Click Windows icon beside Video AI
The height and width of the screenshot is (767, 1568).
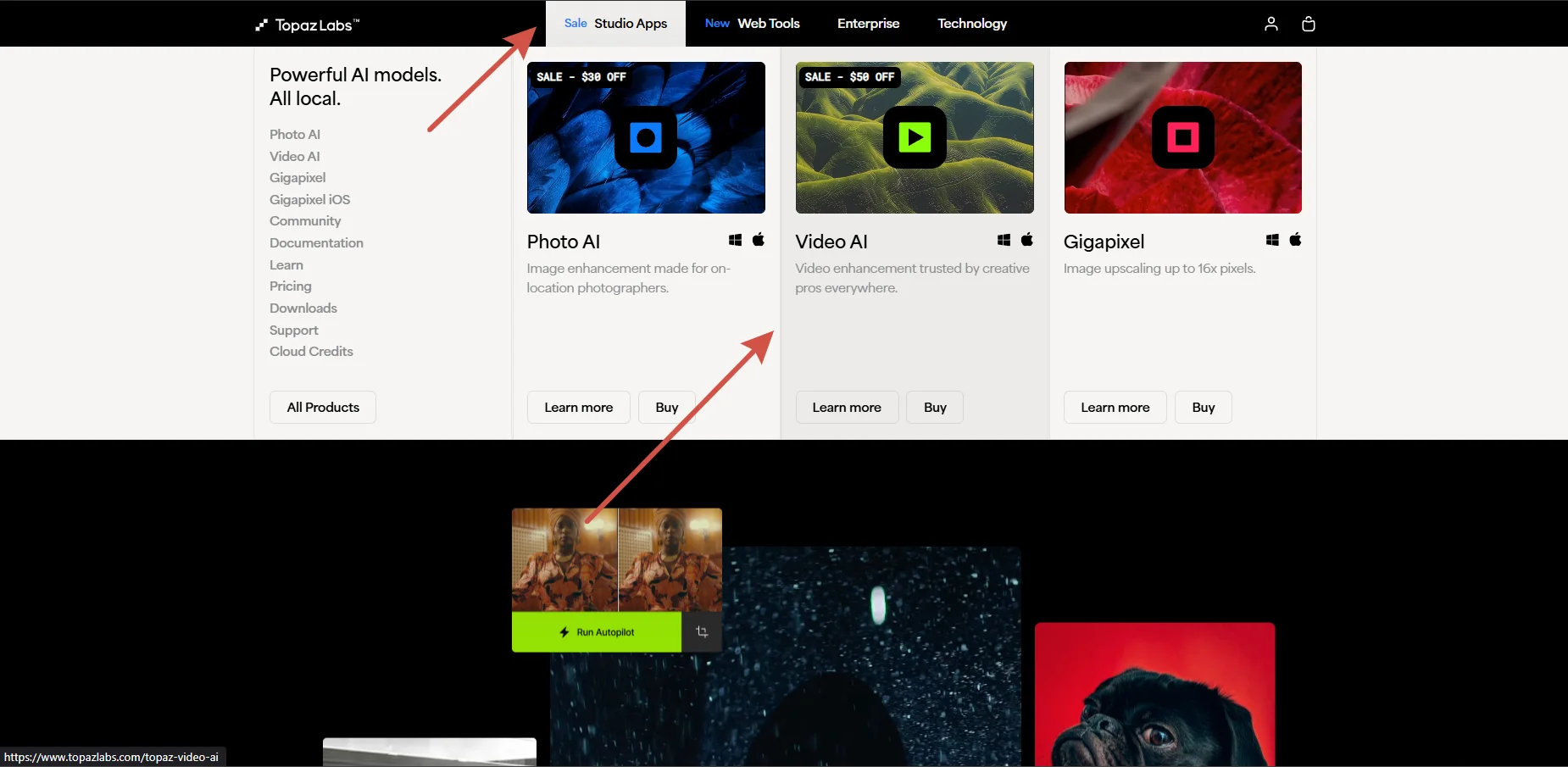point(1004,241)
